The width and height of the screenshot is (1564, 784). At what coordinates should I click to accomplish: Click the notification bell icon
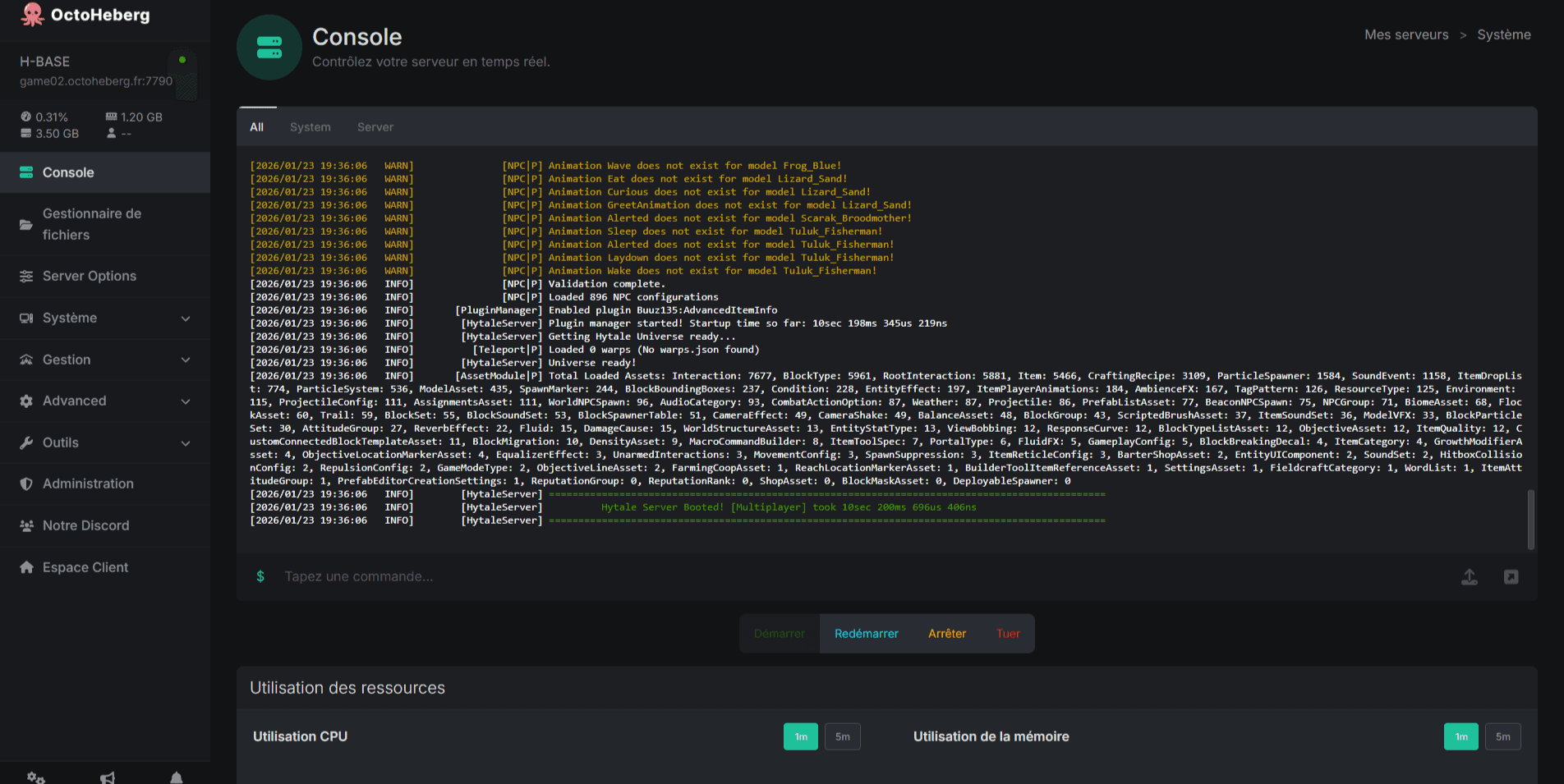tap(176, 777)
